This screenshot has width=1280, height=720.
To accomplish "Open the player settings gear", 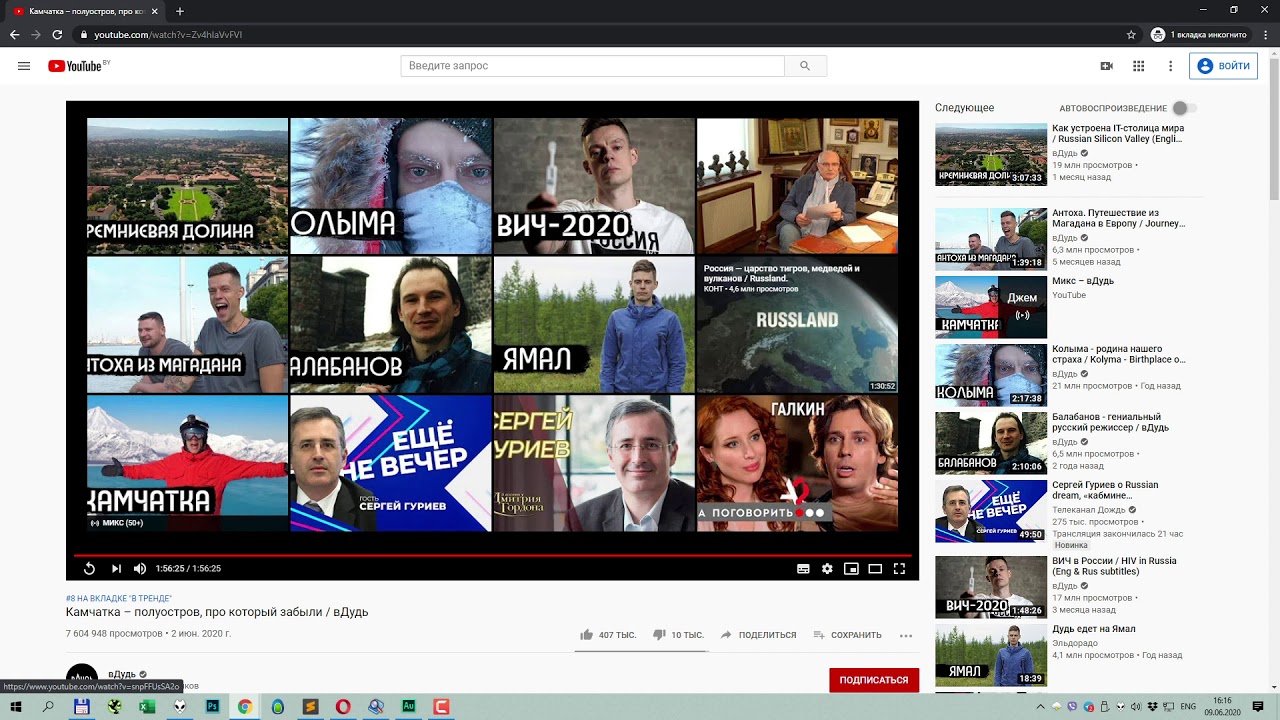I will point(827,568).
